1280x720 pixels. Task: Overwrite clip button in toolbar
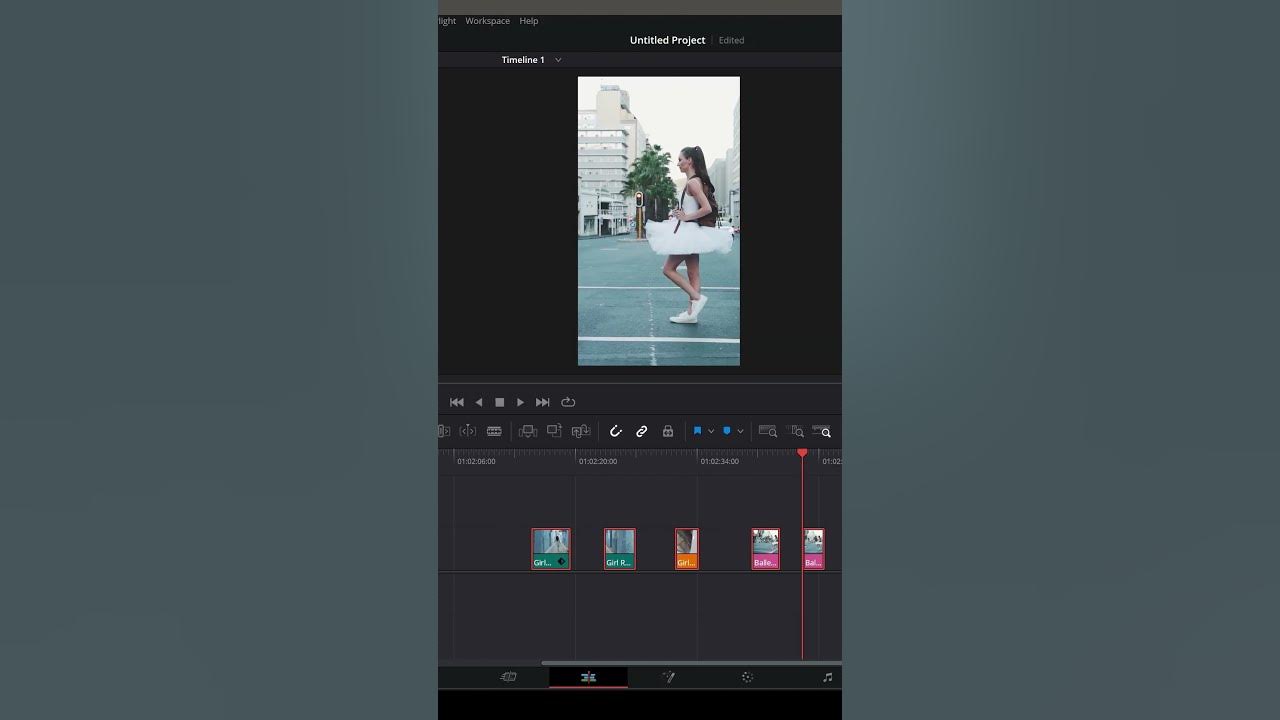(554, 431)
